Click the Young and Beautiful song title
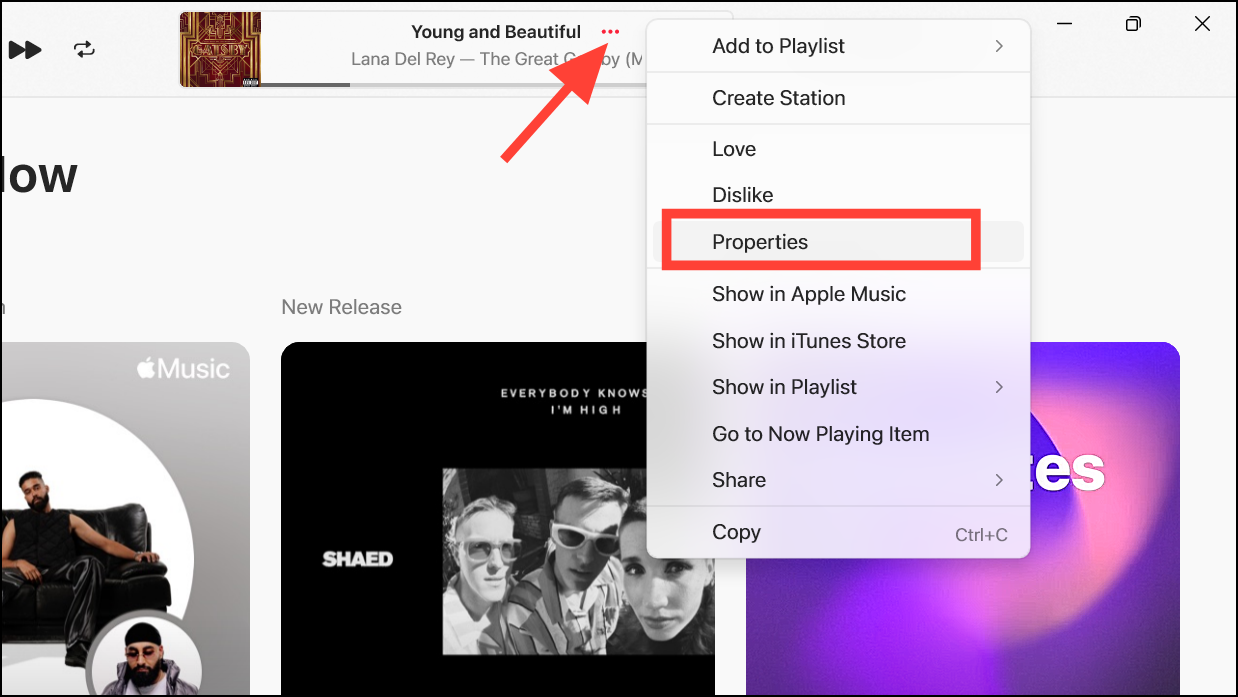Image resolution: width=1238 pixels, height=697 pixels. point(496,32)
